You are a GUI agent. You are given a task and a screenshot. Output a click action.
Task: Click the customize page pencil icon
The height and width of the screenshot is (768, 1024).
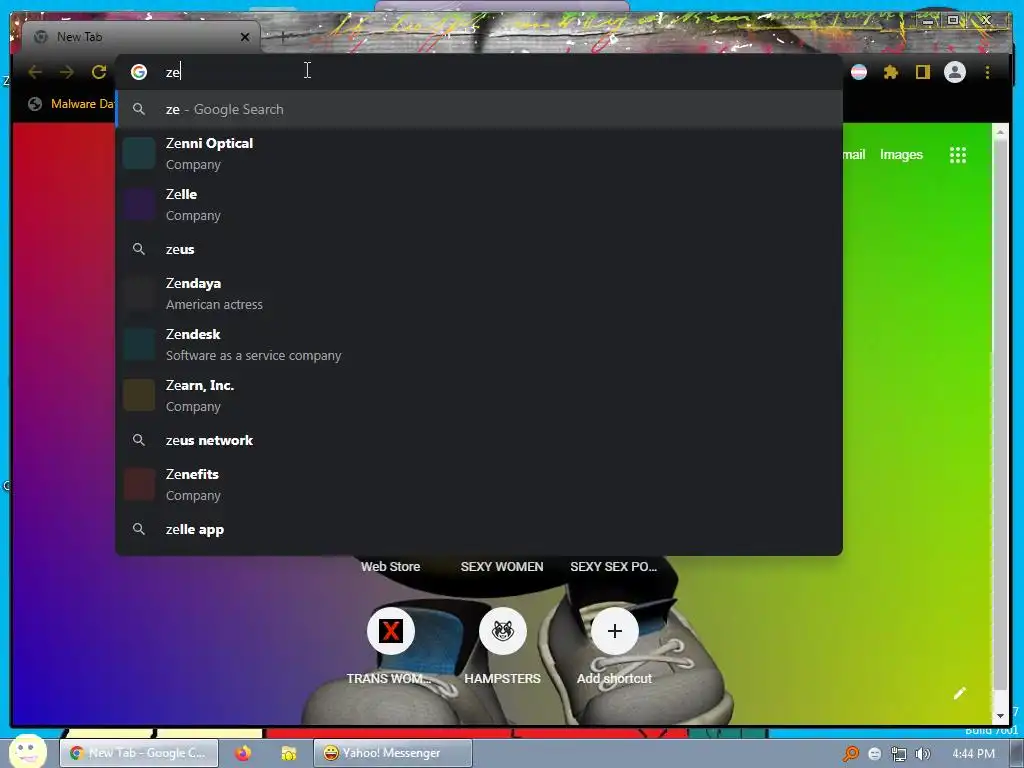coord(959,693)
